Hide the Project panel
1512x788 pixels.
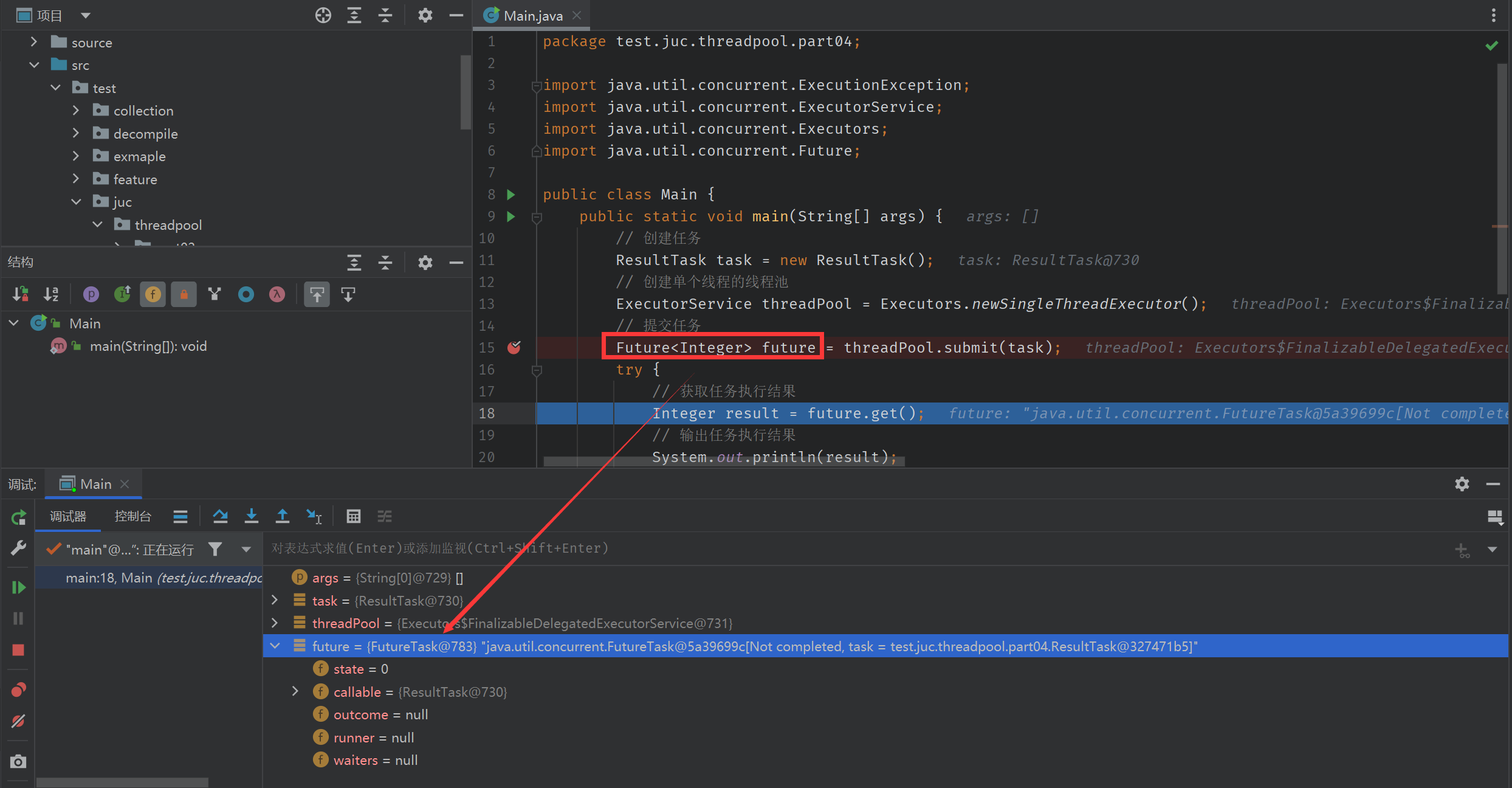pyautogui.click(x=456, y=15)
